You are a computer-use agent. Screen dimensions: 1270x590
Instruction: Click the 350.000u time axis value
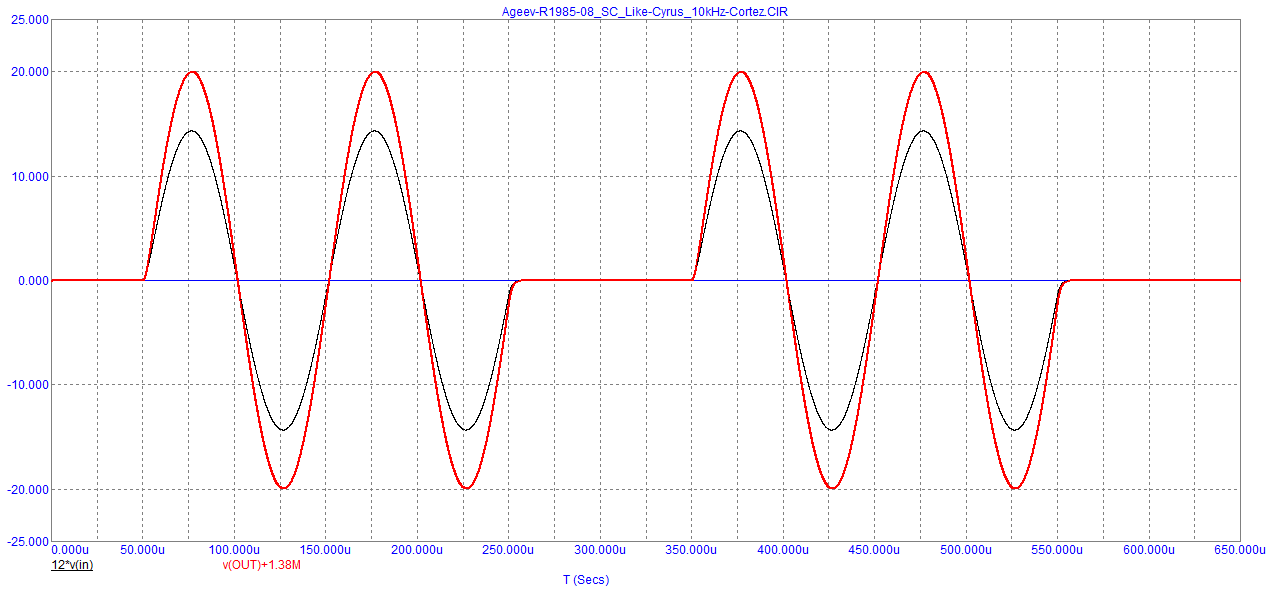click(x=691, y=550)
